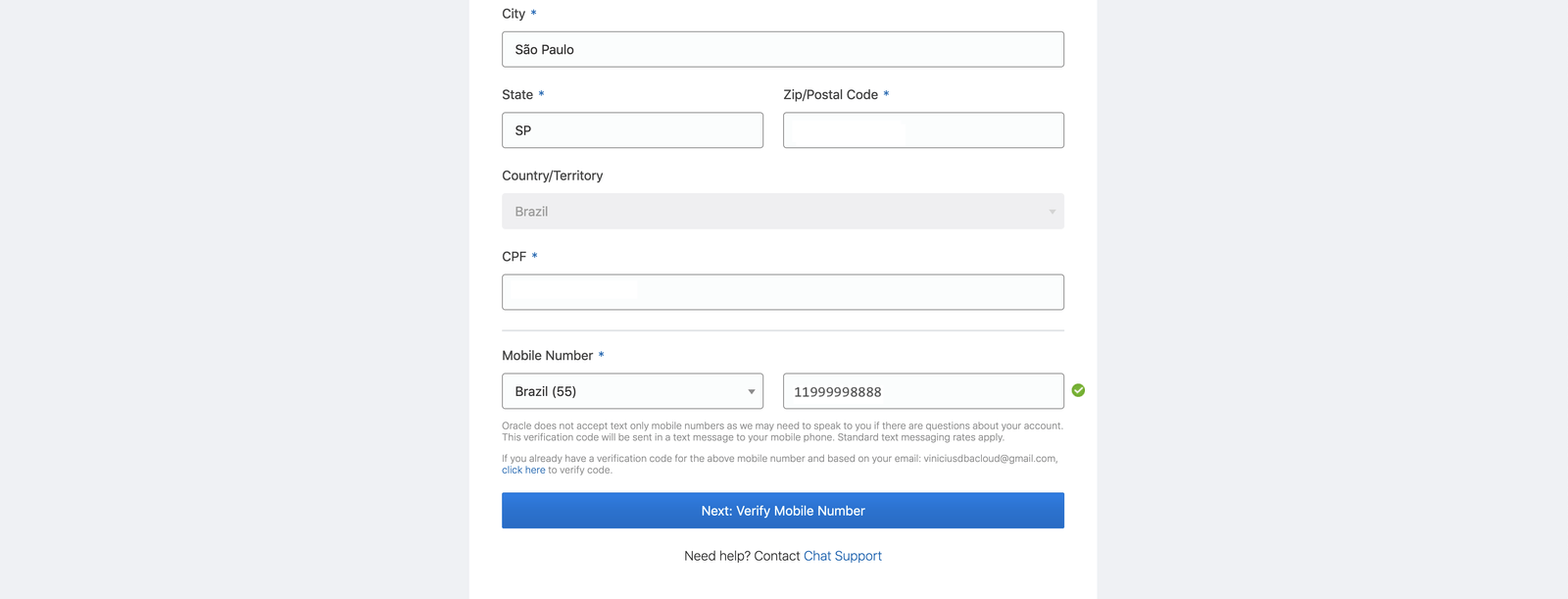Open the Chat Support link
The height and width of the screenshot is (599, 1568).
tap(842, 556)
